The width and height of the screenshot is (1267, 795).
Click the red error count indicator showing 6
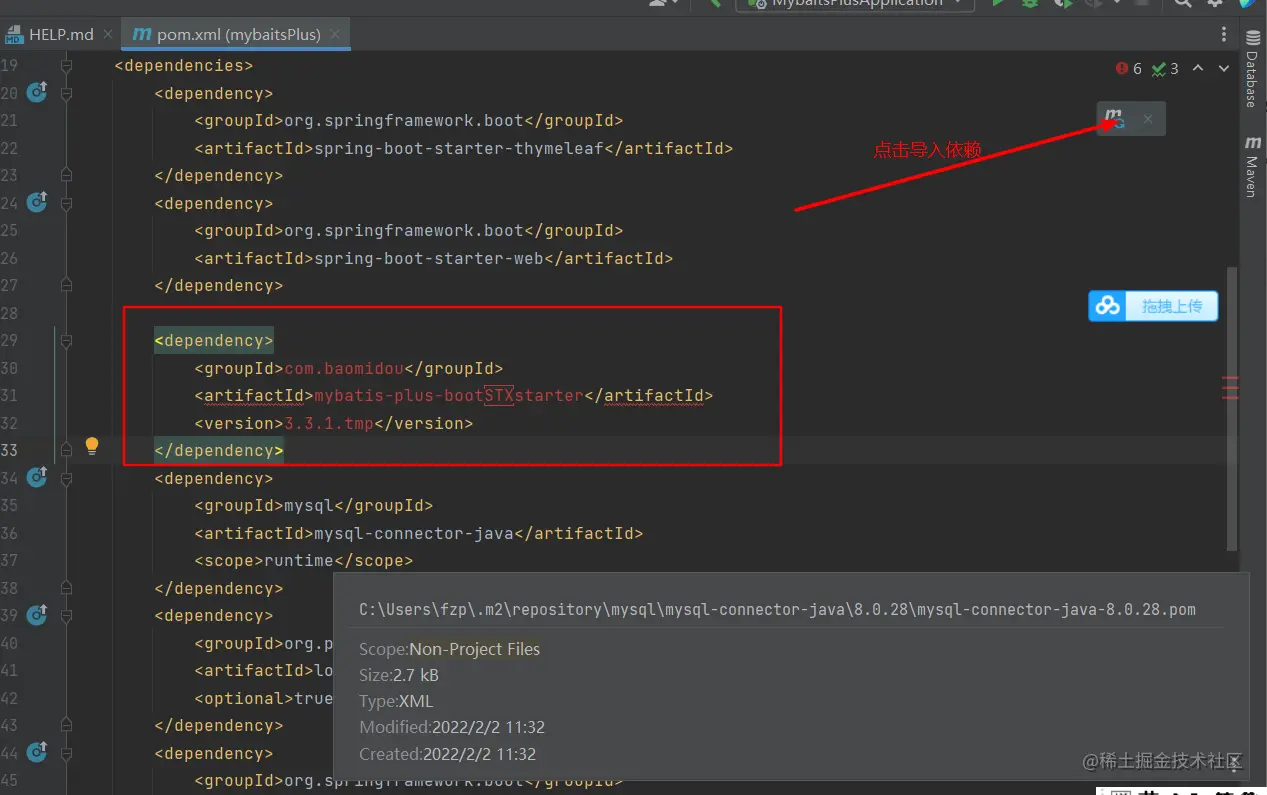(1129, 69)
